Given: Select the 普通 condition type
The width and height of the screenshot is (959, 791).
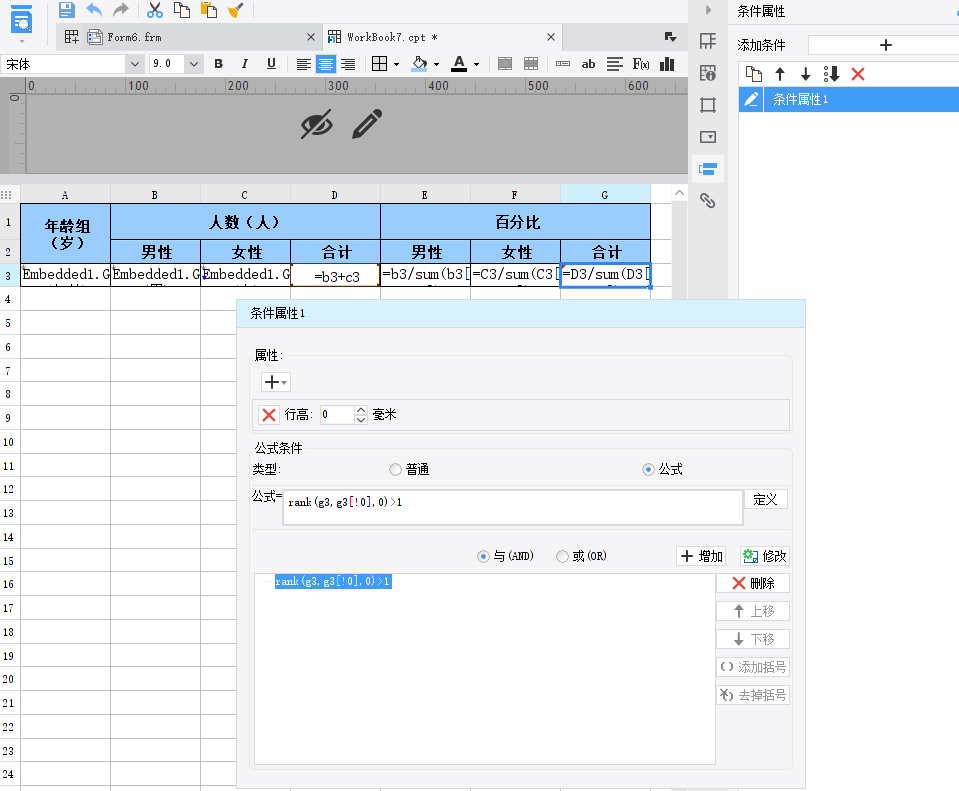Looking at the screenshot, I should [409, 469].
